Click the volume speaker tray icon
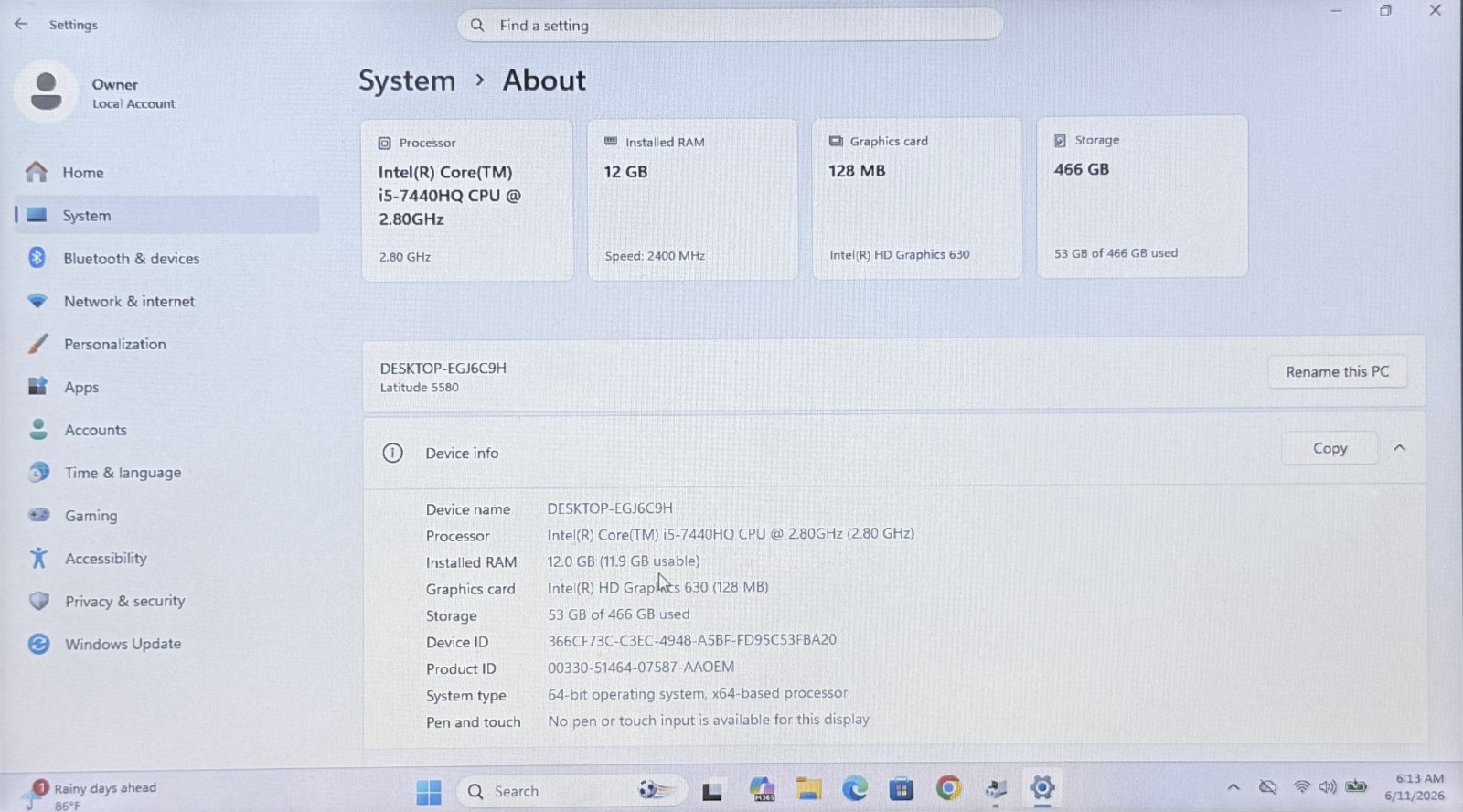 [1328, 786]
